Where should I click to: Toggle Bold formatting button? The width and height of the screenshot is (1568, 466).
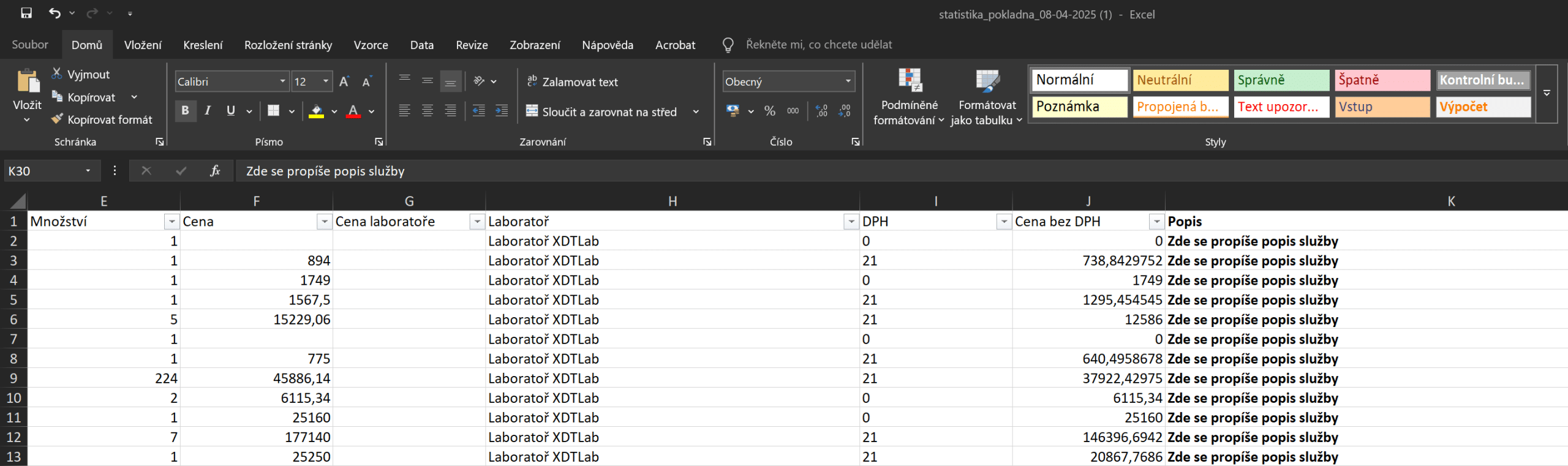tap(185, 111)
